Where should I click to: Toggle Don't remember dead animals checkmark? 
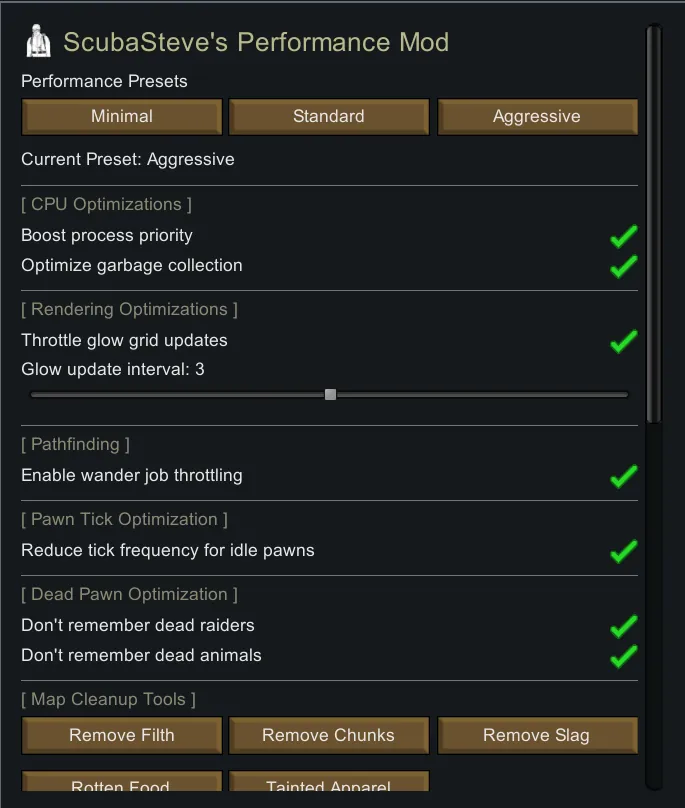(x=624, y=656)
